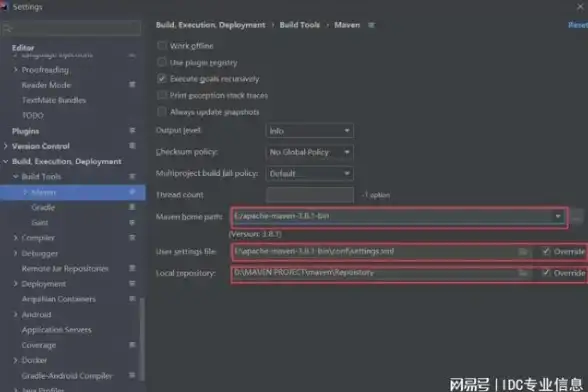Click Build, Execution, Deployment breadcrumb

(x=210, y=25)
